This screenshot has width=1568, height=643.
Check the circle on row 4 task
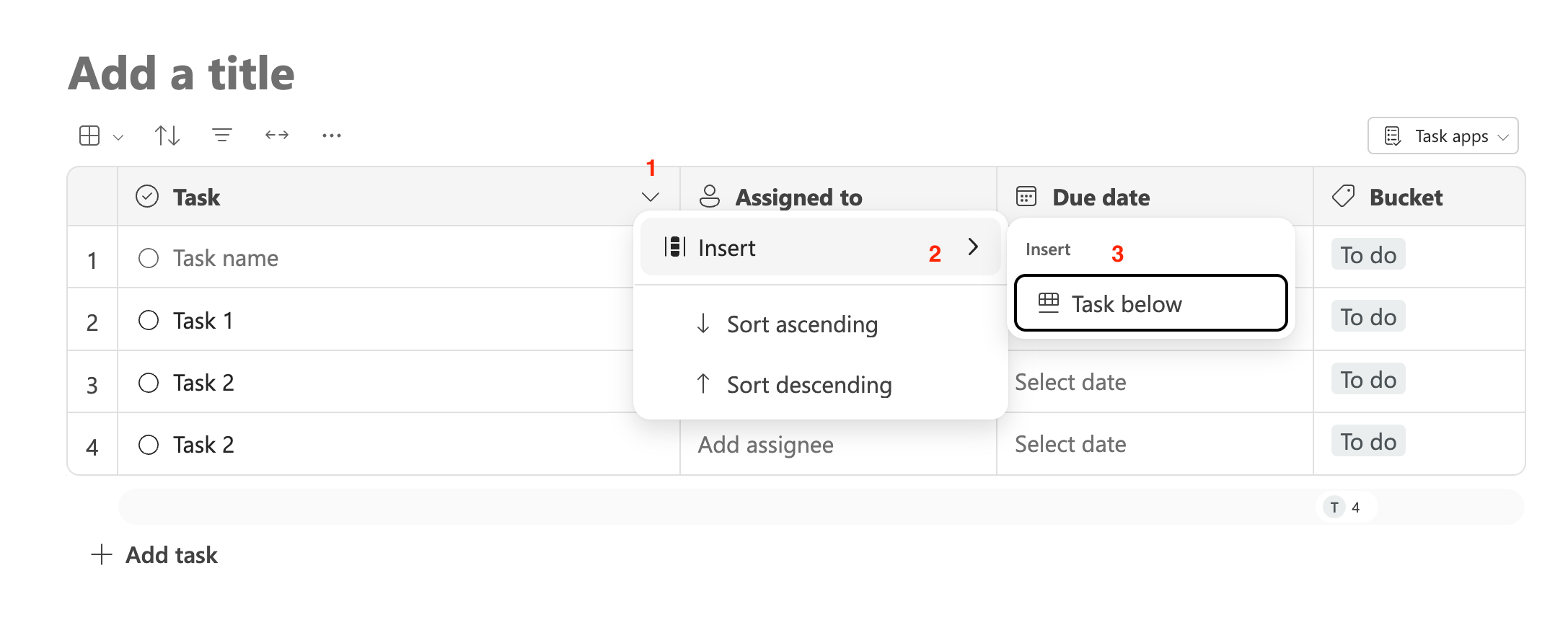(x=149, y=445)
